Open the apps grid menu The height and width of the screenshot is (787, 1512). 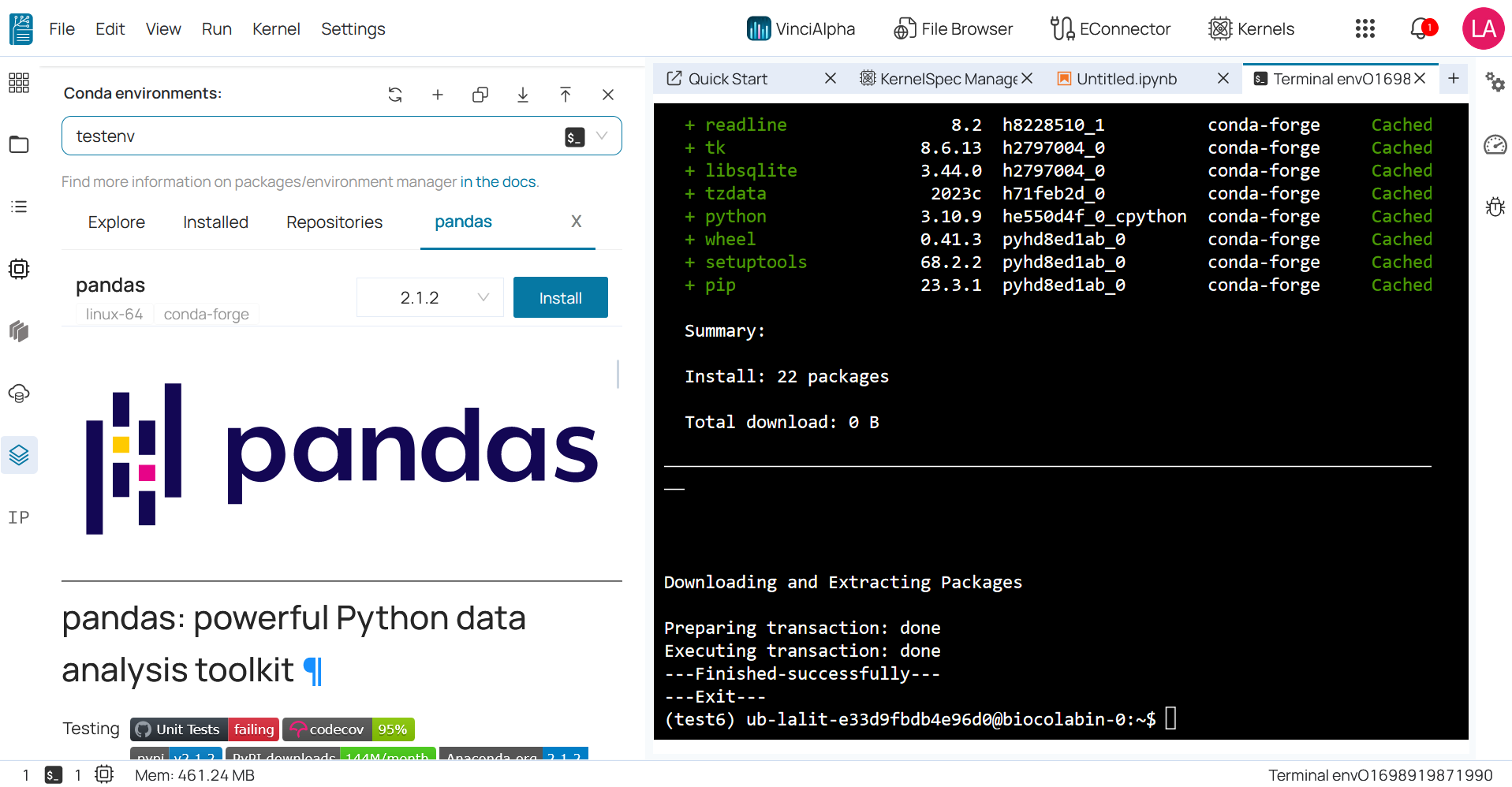1365,29
